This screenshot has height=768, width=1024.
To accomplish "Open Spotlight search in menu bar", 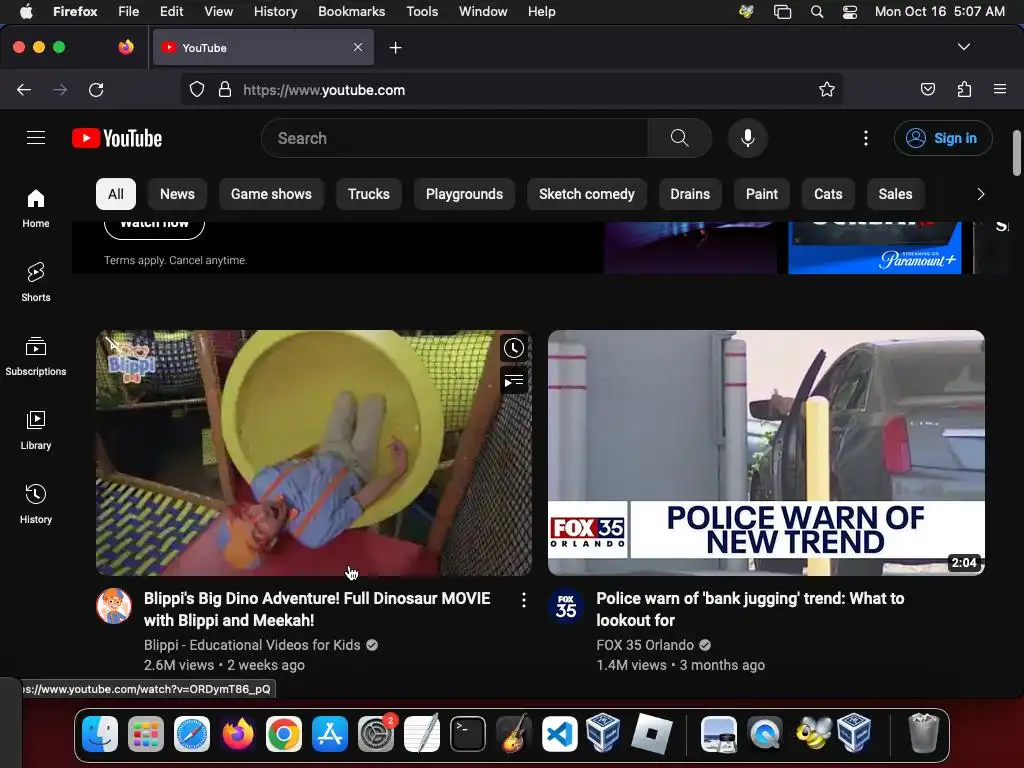I will click(816, 12).
